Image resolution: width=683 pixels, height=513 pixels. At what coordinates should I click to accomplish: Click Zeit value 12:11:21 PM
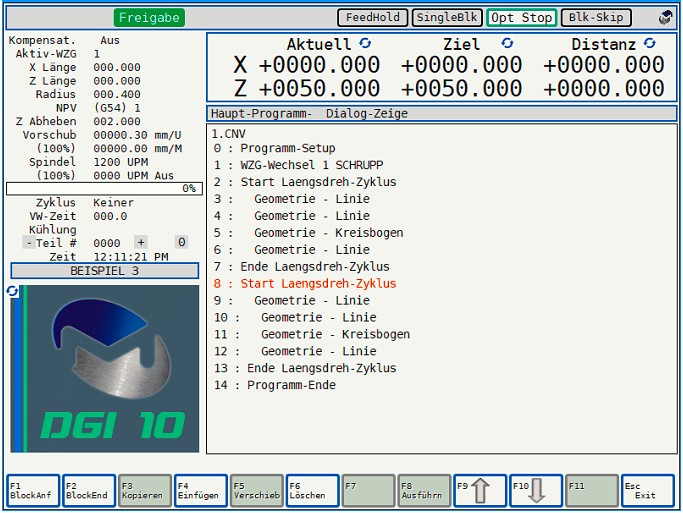point(131,257)
